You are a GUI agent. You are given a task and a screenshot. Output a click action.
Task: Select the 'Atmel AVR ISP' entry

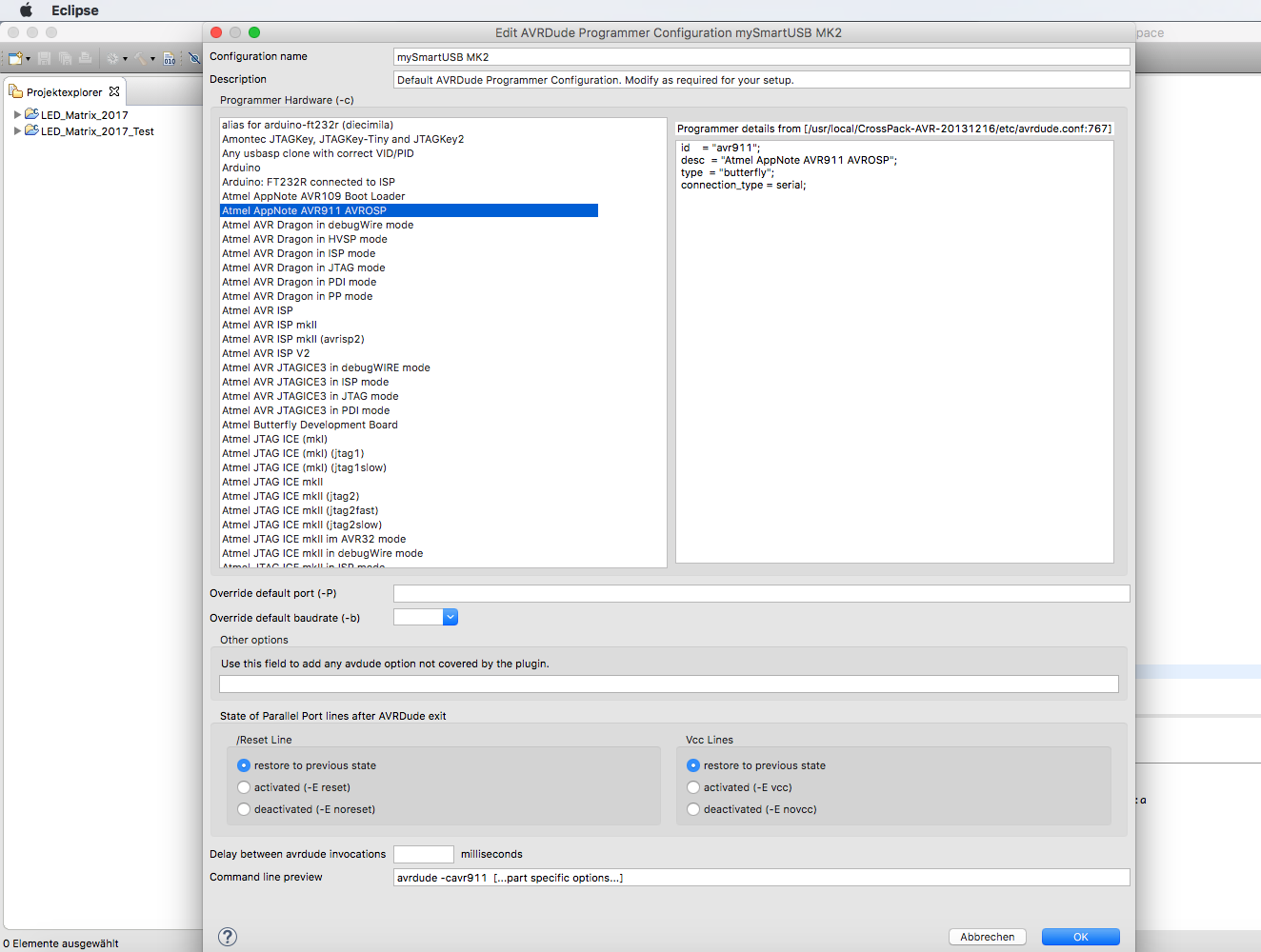(257, 310)
